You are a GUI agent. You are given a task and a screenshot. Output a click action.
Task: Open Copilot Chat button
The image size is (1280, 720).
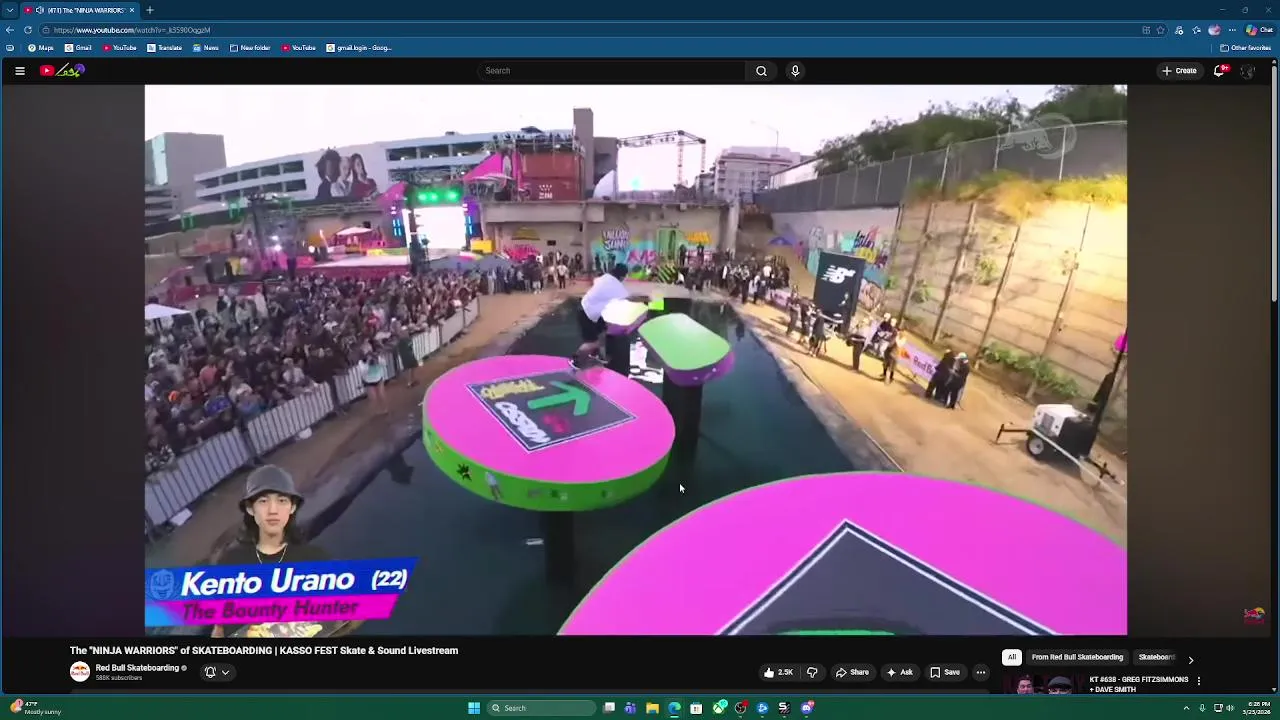click(1259, 30)
